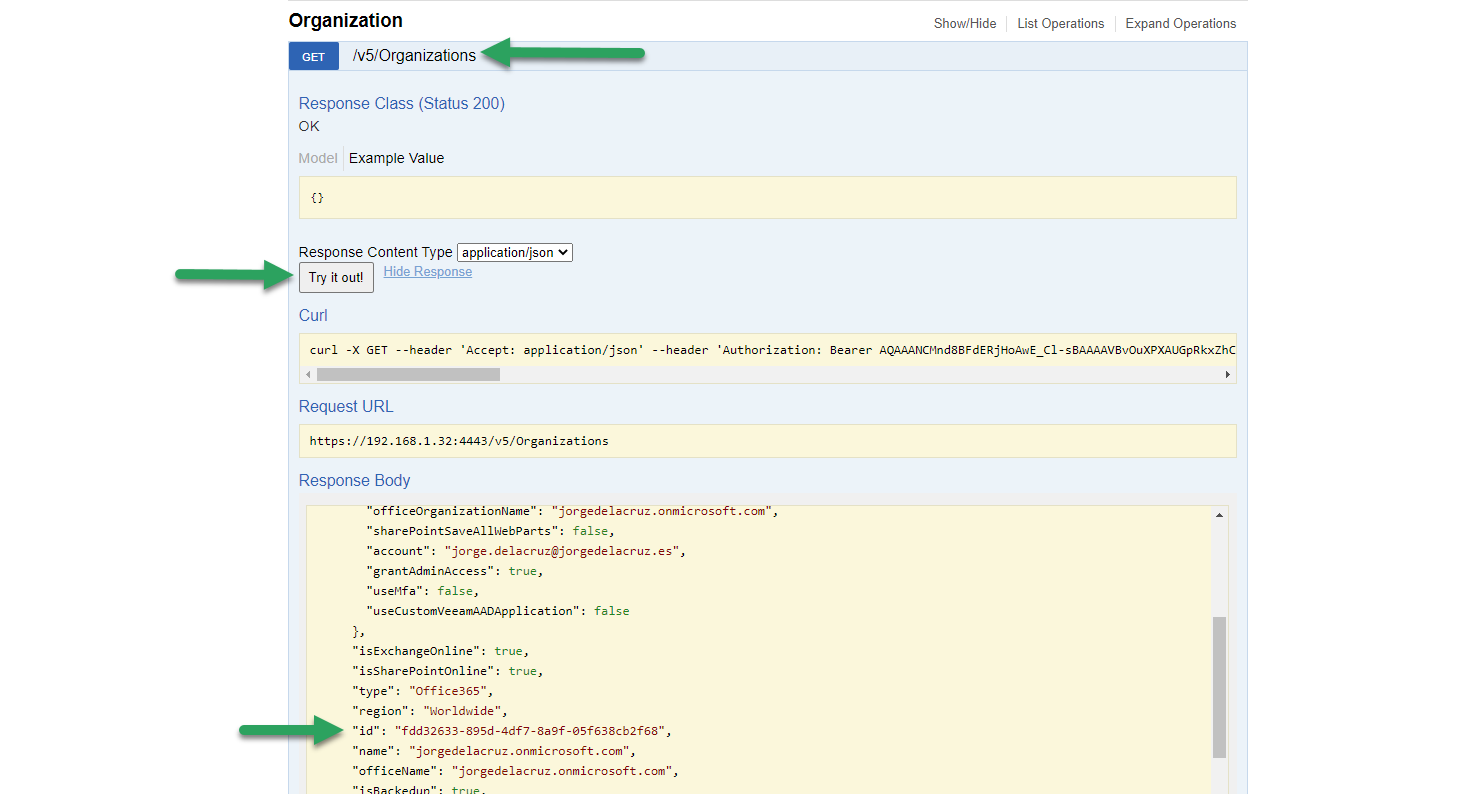This screenshot has height=794, width=1462.
Task: Open the /v5/Organizations endpoint path
Action: (414, 56)
